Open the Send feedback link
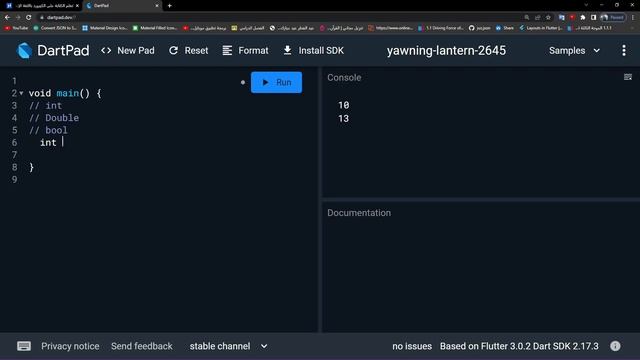 (142, 346)
